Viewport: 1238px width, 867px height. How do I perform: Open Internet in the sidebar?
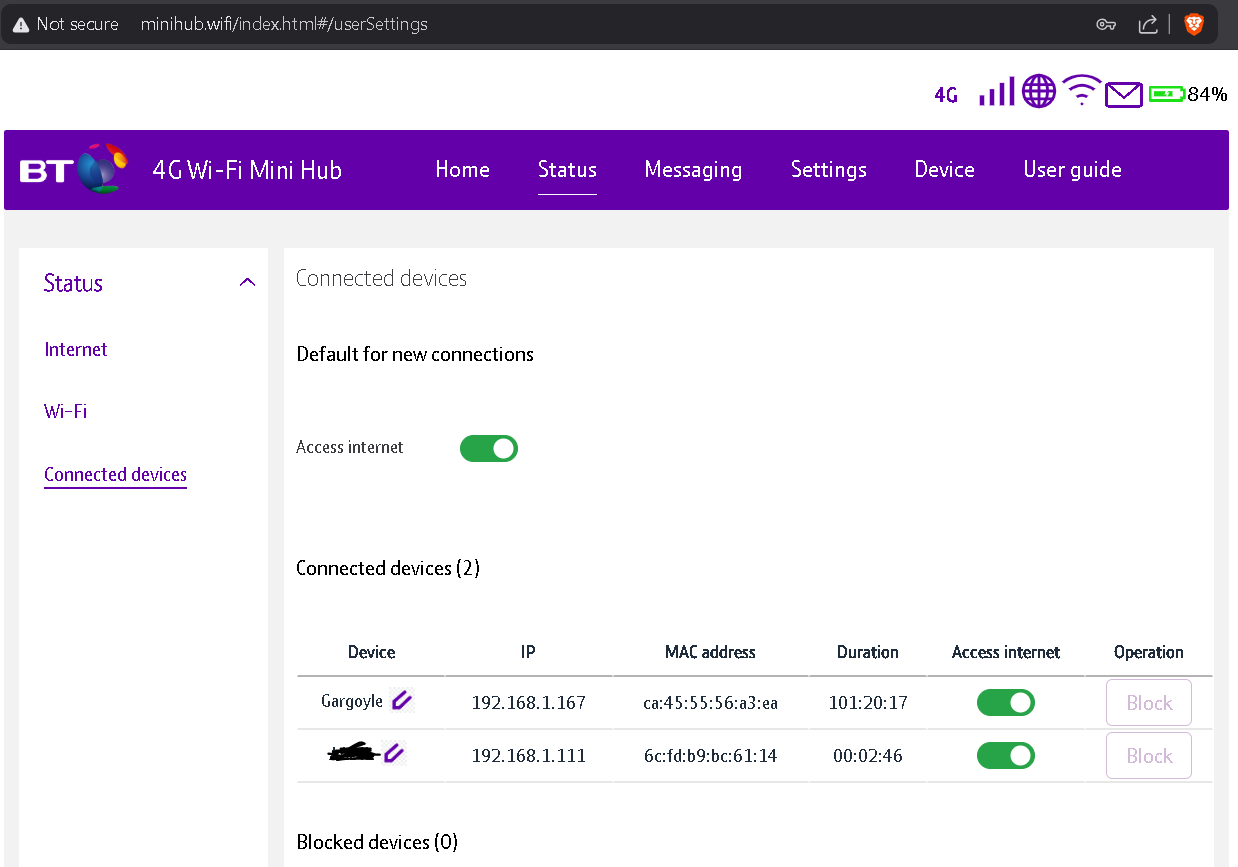(76, 349)
